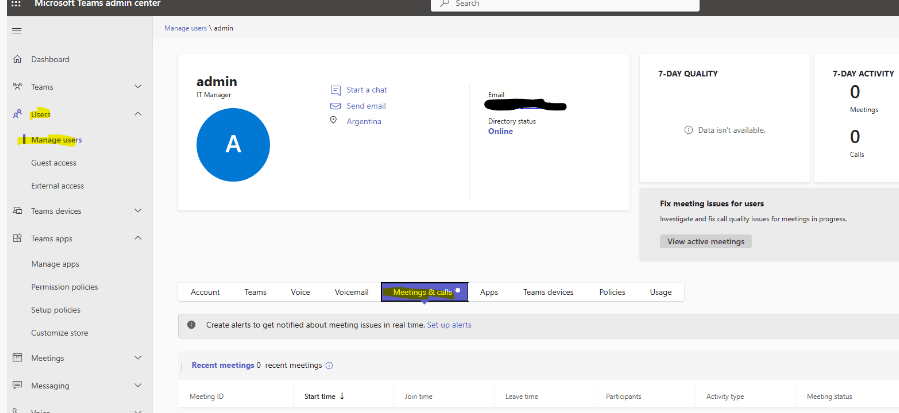Open the Voice tab

pos(300,292)
